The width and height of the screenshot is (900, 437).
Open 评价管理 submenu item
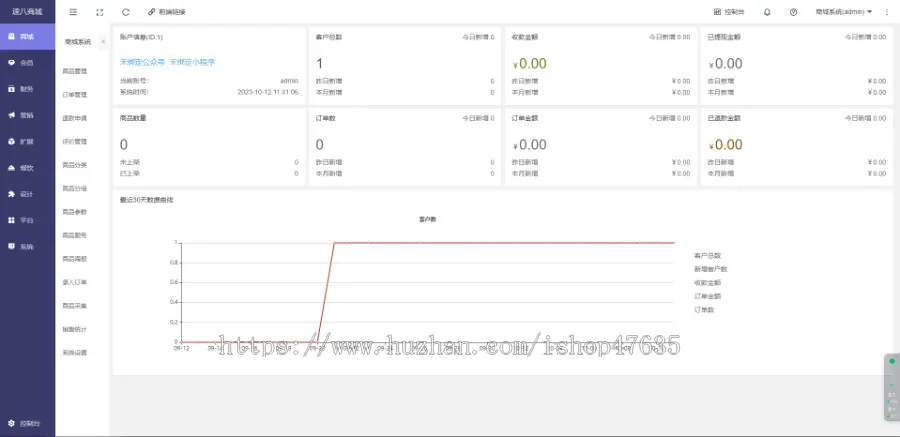(x=75, y=142)
